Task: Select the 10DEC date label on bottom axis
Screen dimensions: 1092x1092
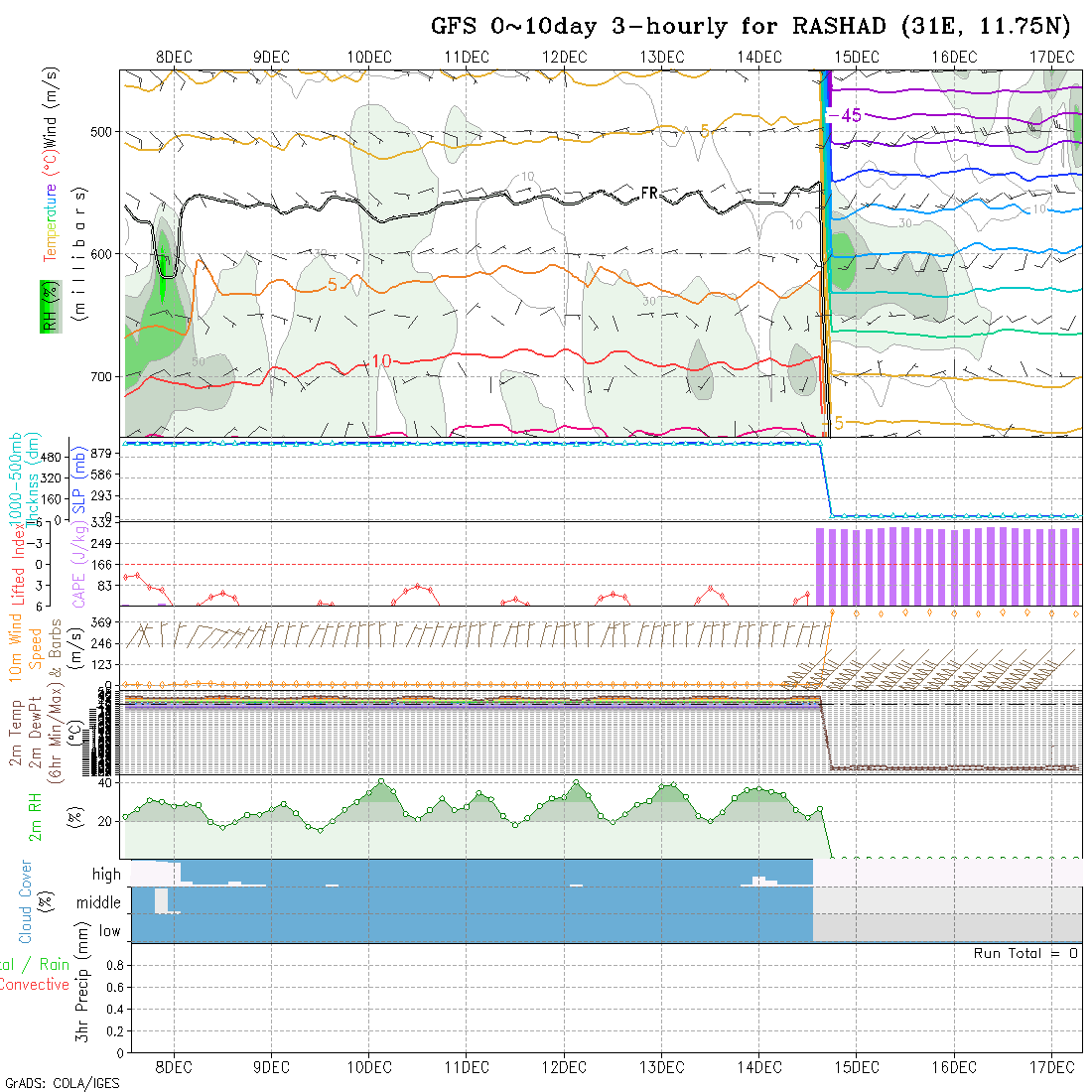Action: pyautogui.click(x=369, y=1067)
